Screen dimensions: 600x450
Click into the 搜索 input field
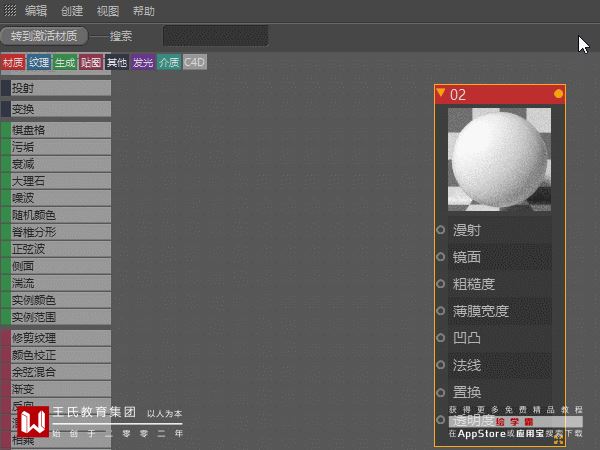click(215, 36)
